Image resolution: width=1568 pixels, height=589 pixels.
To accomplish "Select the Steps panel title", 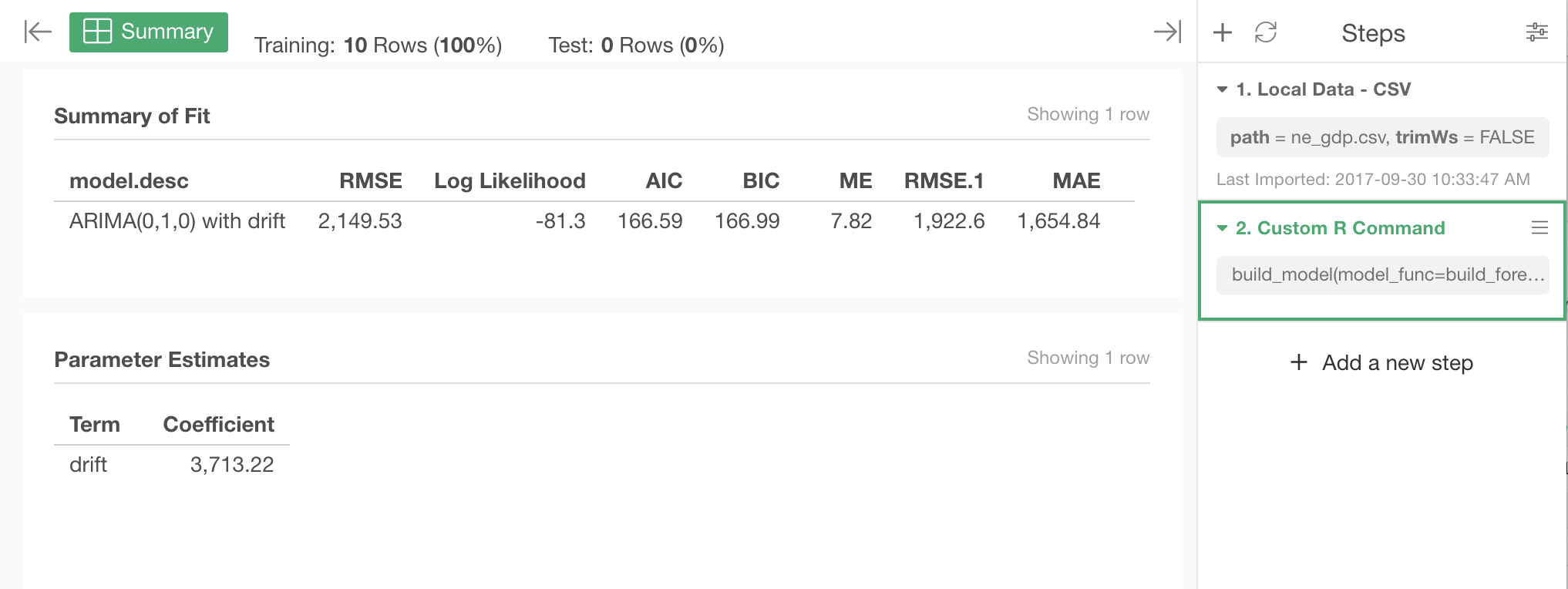I will tap(1373, 33).
